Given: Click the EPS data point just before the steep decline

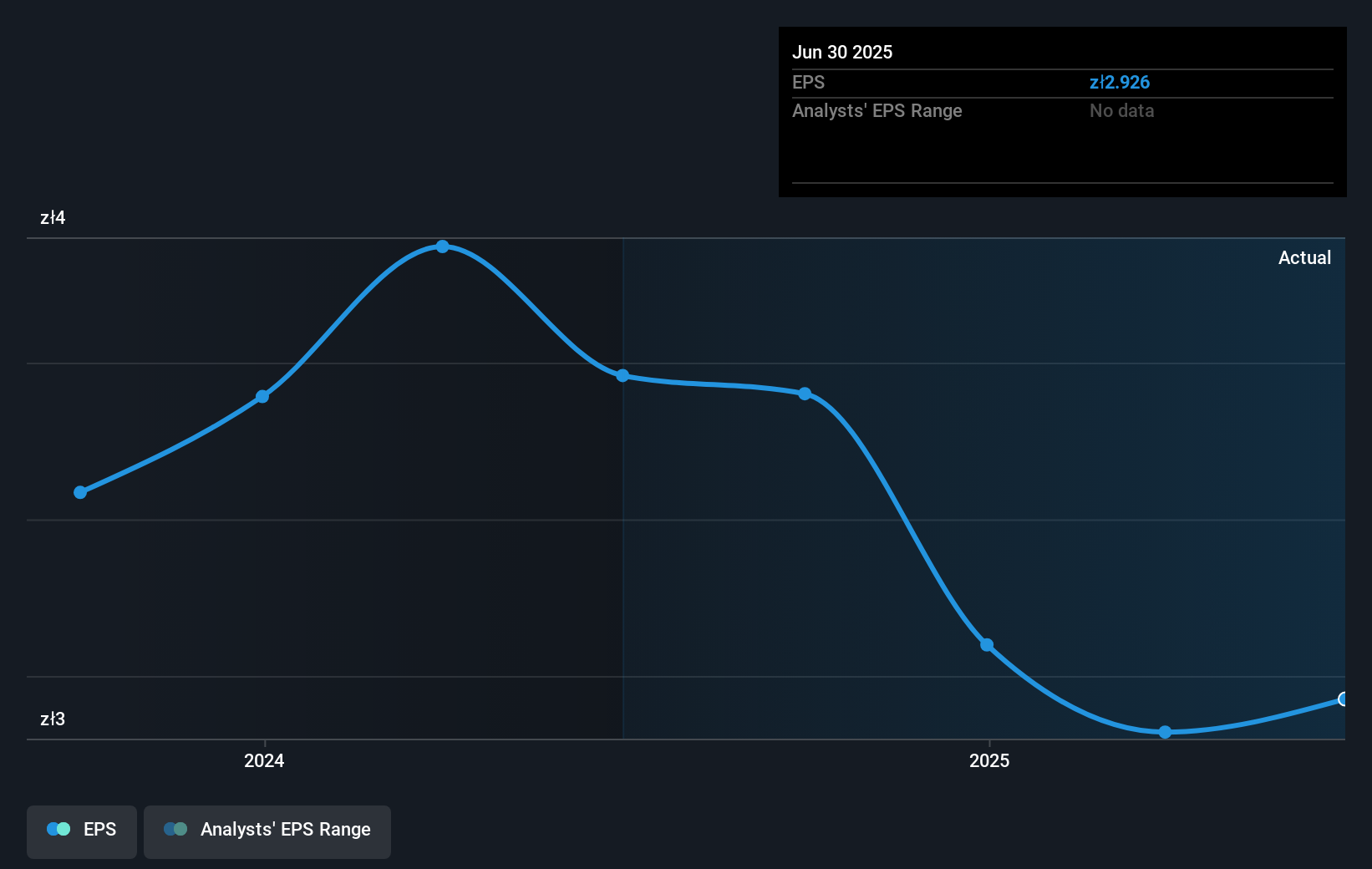Looking at the screenshot, I should 805,394.
